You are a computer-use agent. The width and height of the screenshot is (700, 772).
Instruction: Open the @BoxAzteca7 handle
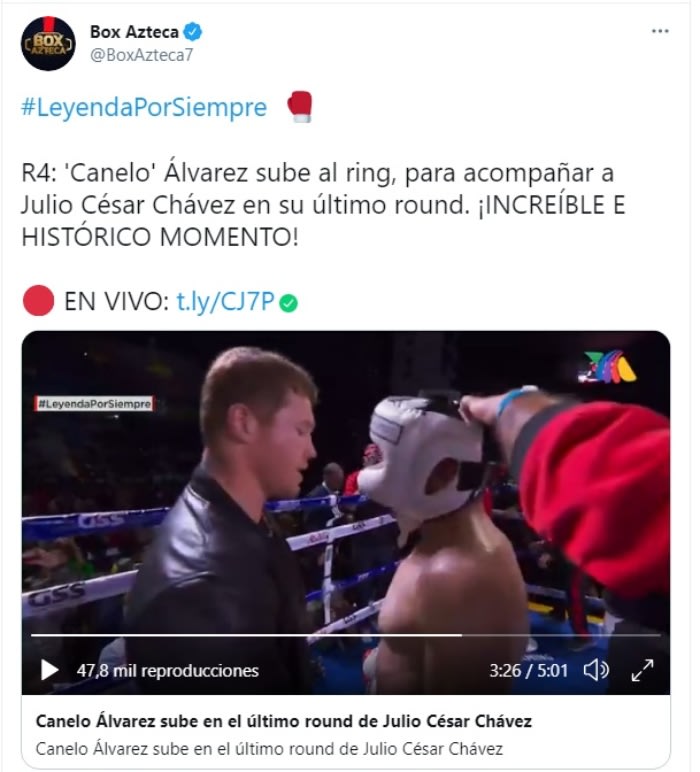[142, 55]
